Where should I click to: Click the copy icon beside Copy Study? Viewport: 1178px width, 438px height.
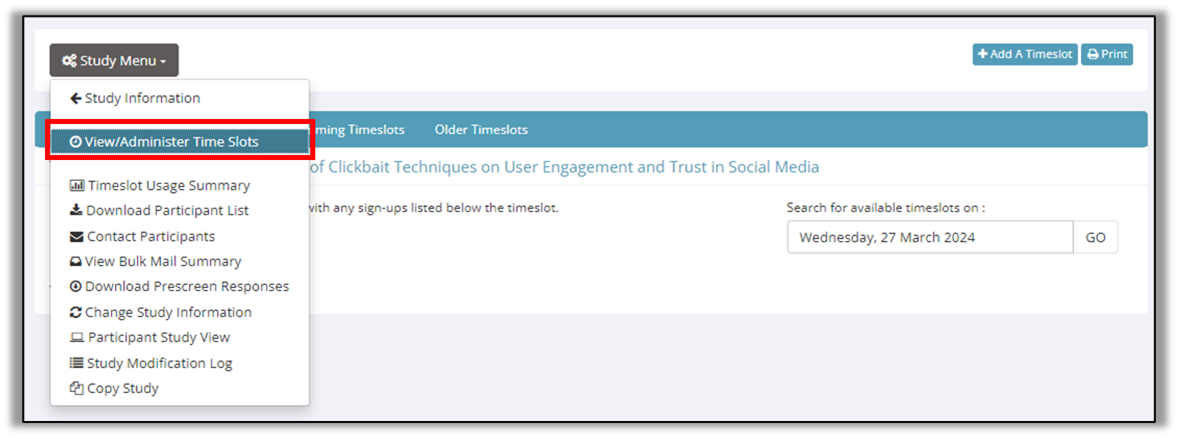coord(76,388)
